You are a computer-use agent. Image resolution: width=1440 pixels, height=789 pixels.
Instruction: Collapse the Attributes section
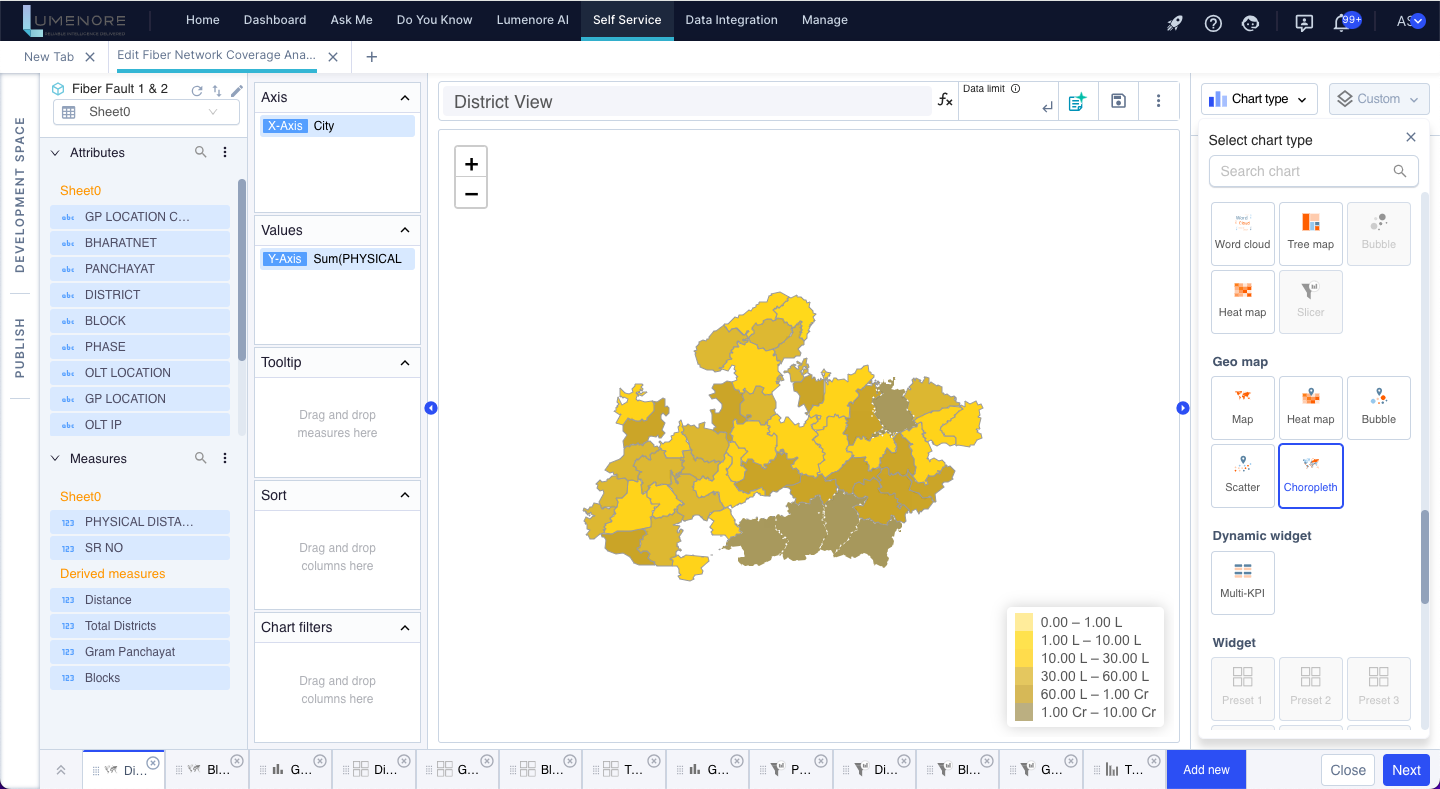(56, 153)
